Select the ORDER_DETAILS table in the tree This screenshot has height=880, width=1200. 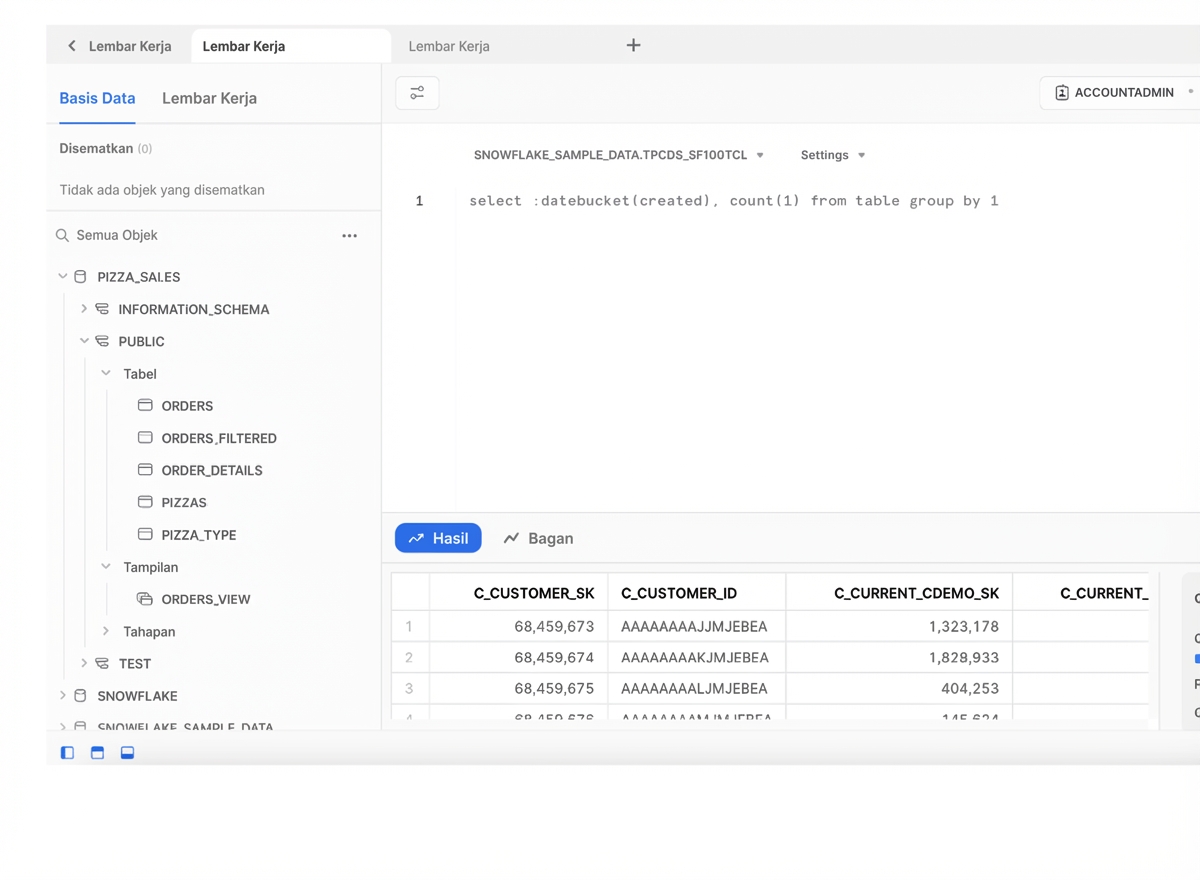(211, 470)
